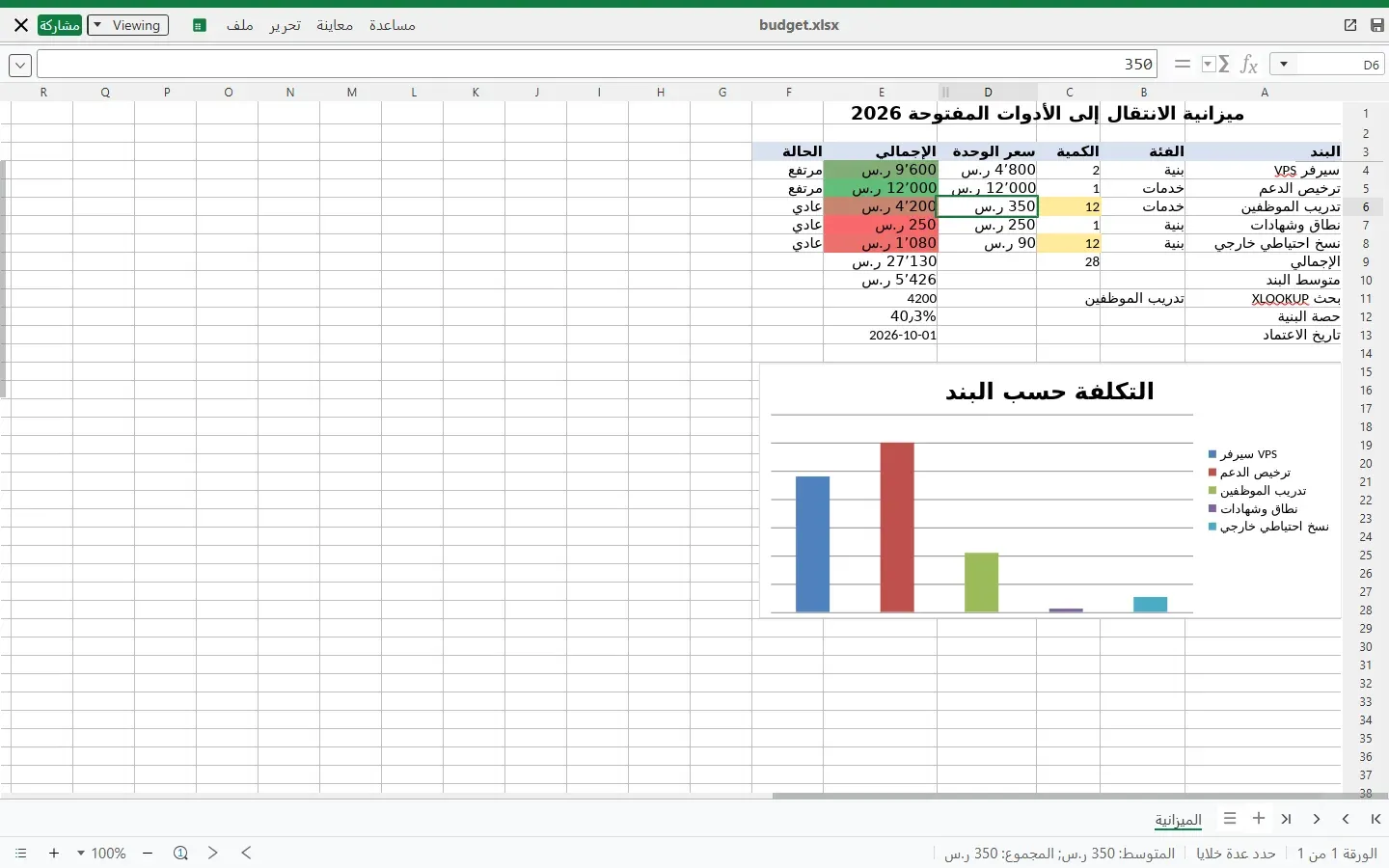
Task: Select column E header
Action: coord(881,93)
